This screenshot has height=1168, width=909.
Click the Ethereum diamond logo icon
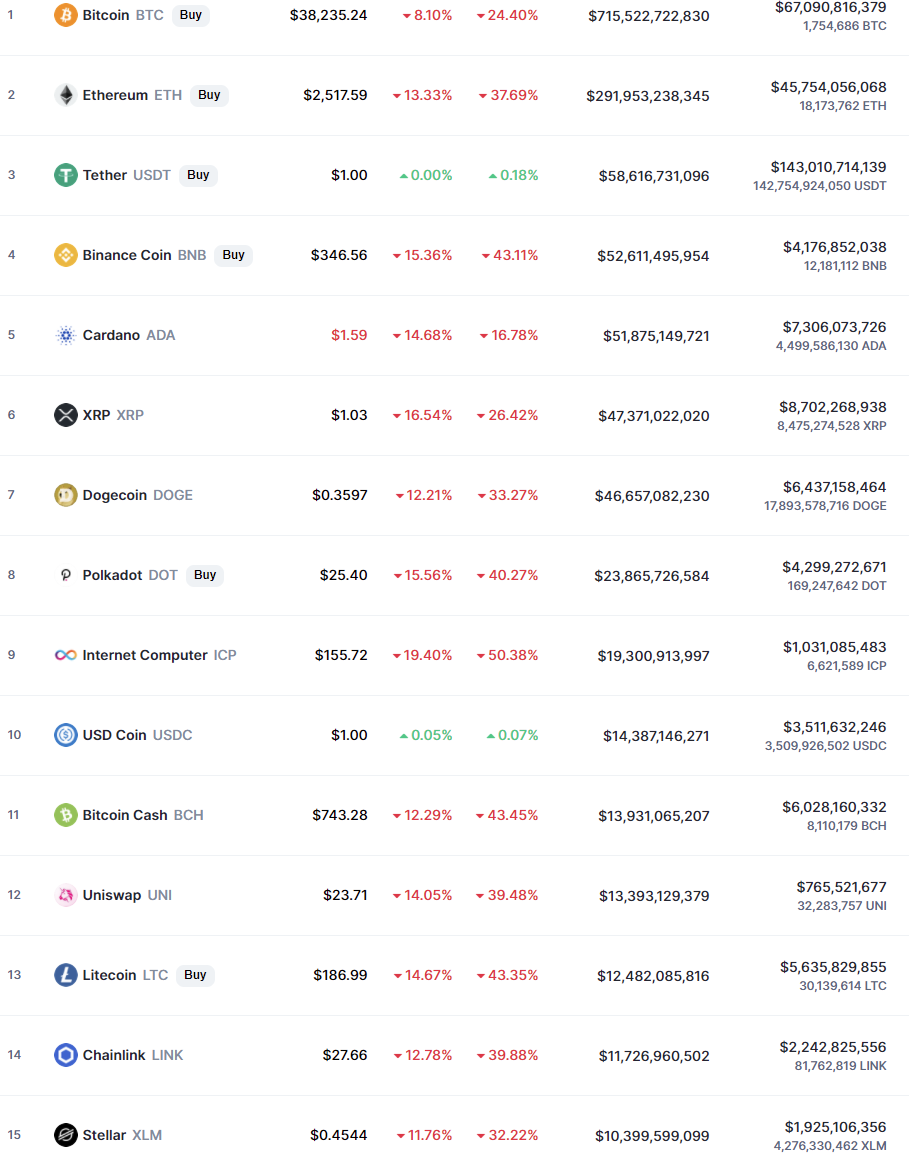65,95
